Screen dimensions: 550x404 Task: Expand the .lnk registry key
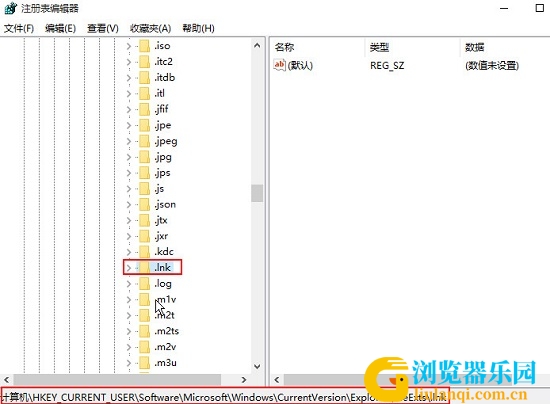click(x=129, y=268)
